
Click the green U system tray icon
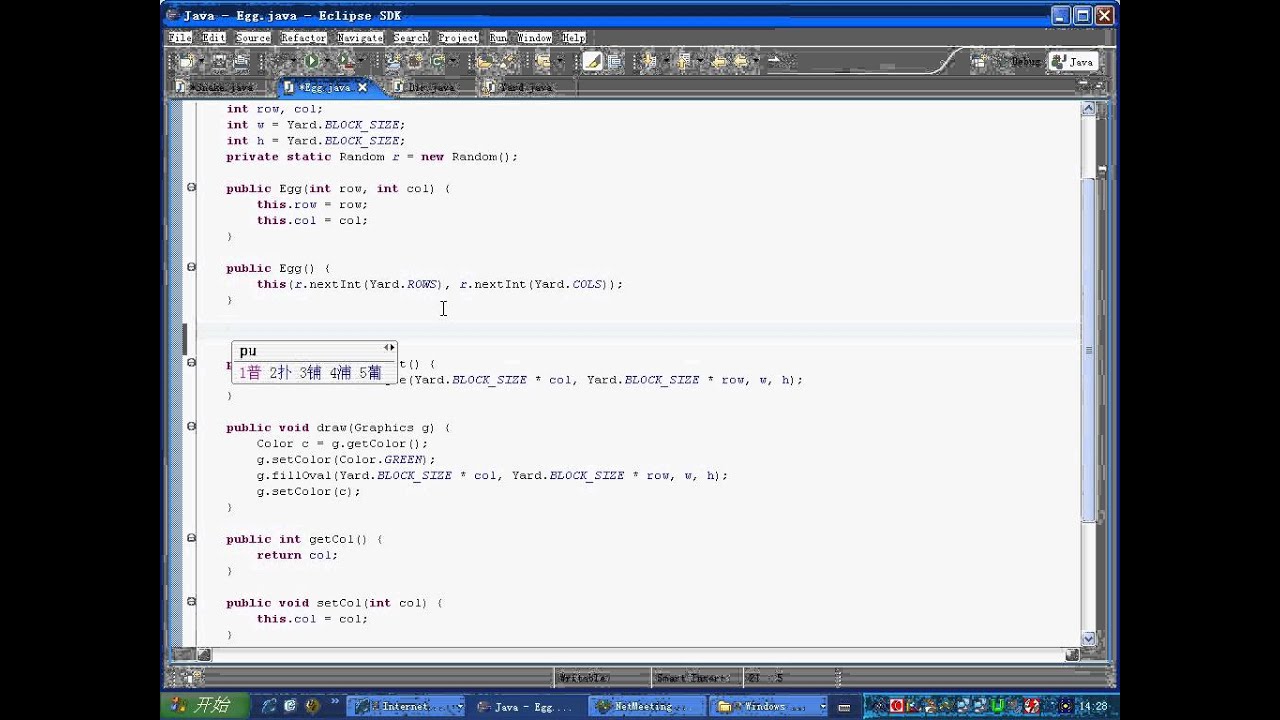(997, 706)
